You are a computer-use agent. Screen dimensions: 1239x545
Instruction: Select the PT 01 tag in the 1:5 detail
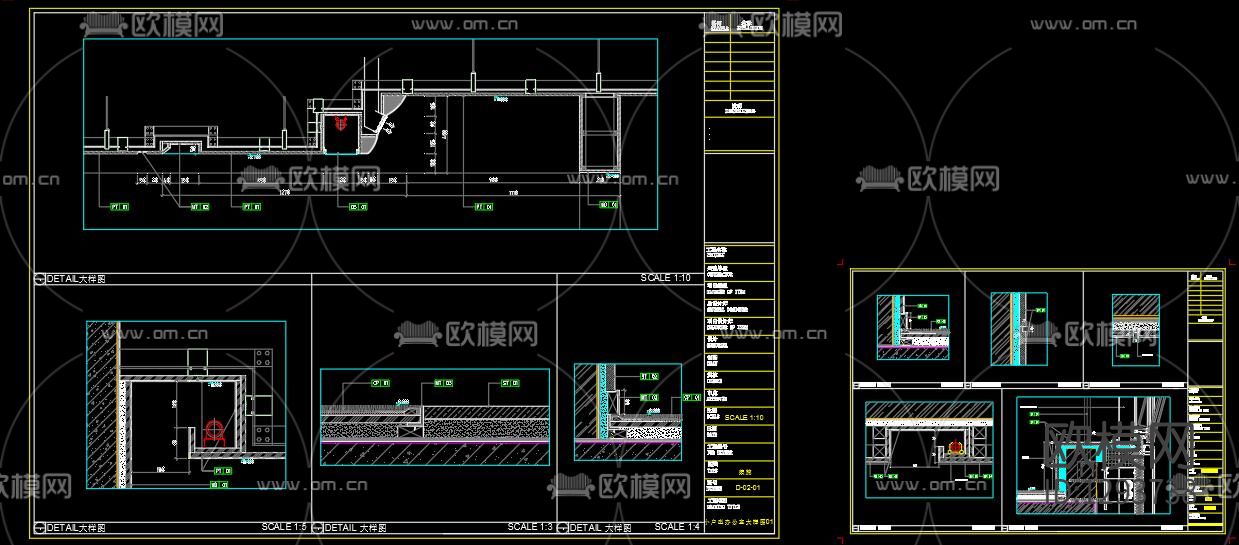[222, 470]
